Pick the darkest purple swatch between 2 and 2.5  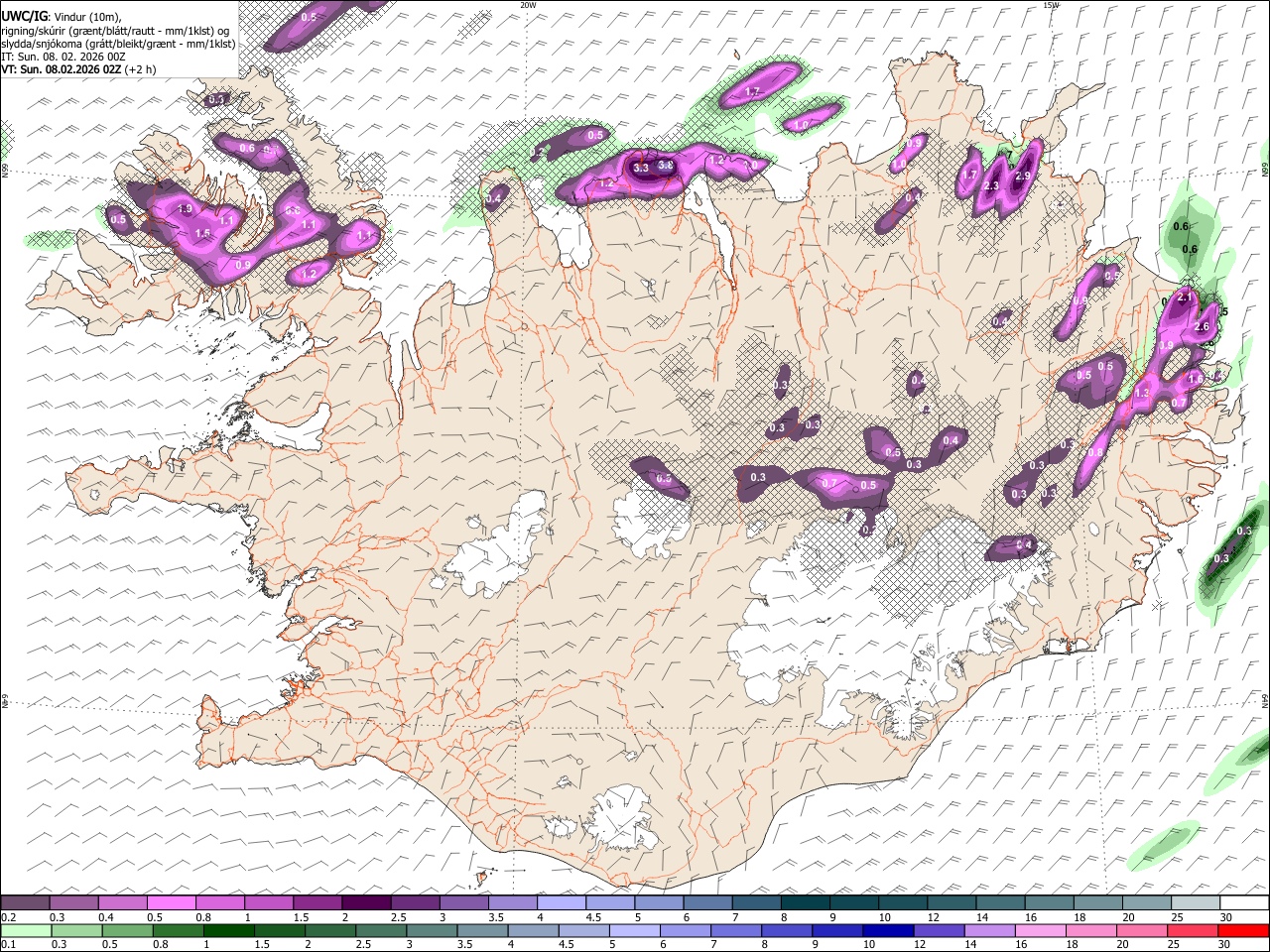click(x=366, y=902)
